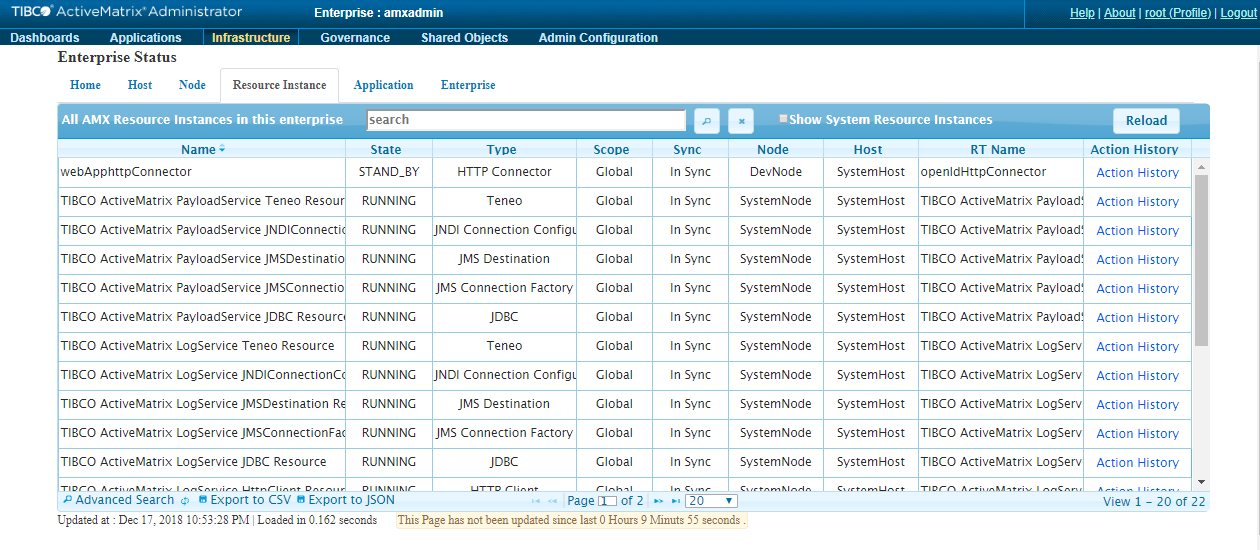This screenshot has height=550, width=1260.
Task: Switch to the Host tab
Action: pos(140,85)
